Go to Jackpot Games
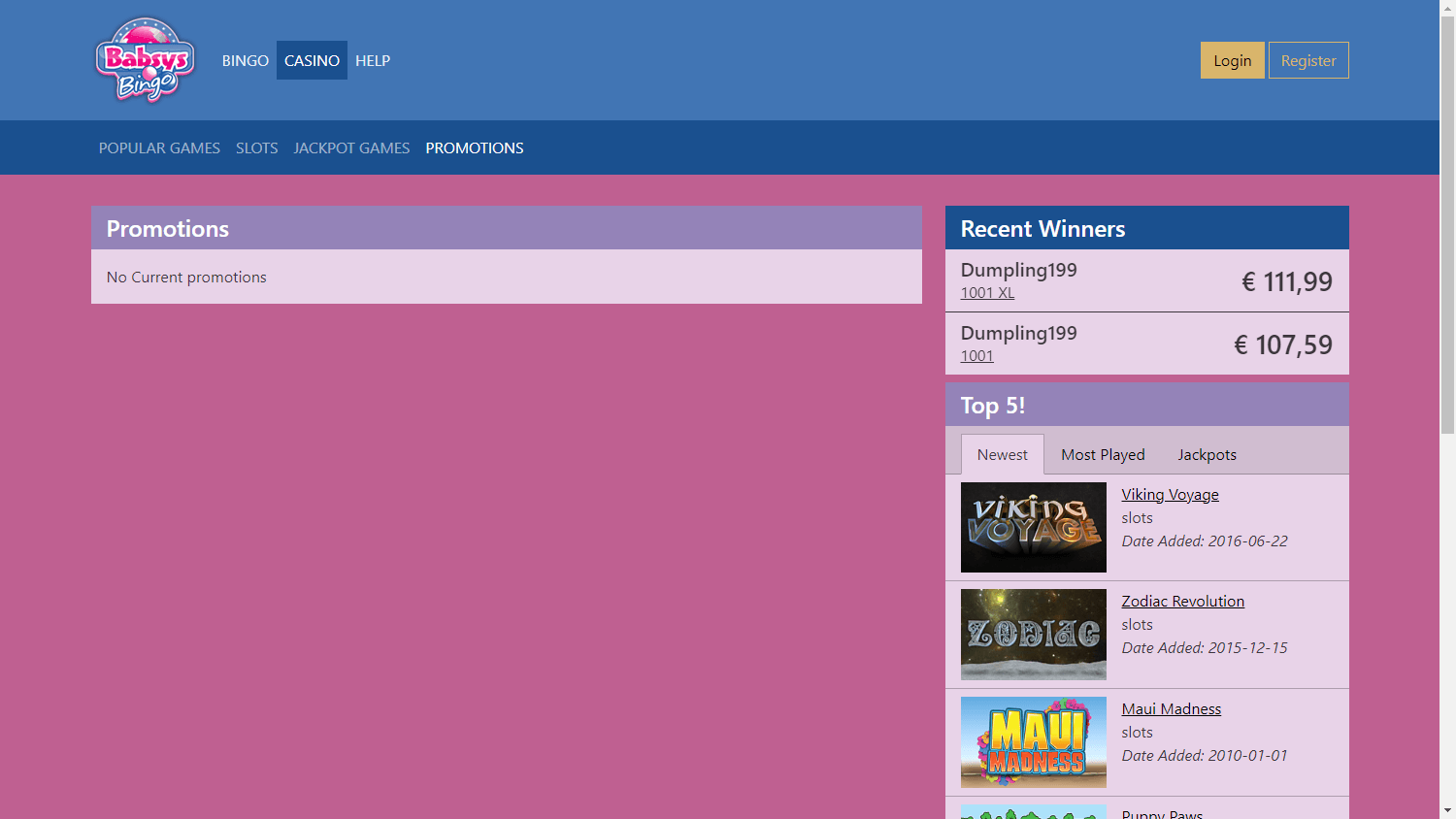The width and height of the screenshot is (1456, 819). pos(351,147)
